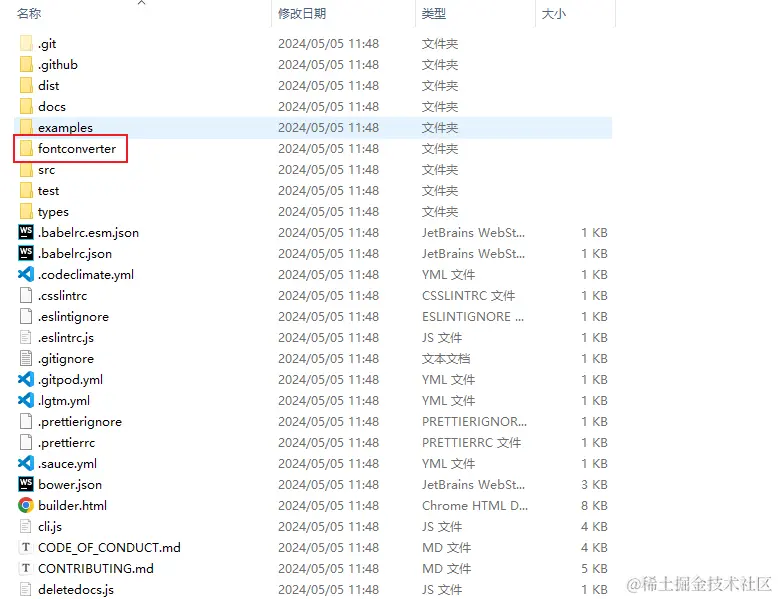The height and width of the screenshot is (599, 778).
Task: Select the file name .babelrc.json
Action: coord(75,253)
